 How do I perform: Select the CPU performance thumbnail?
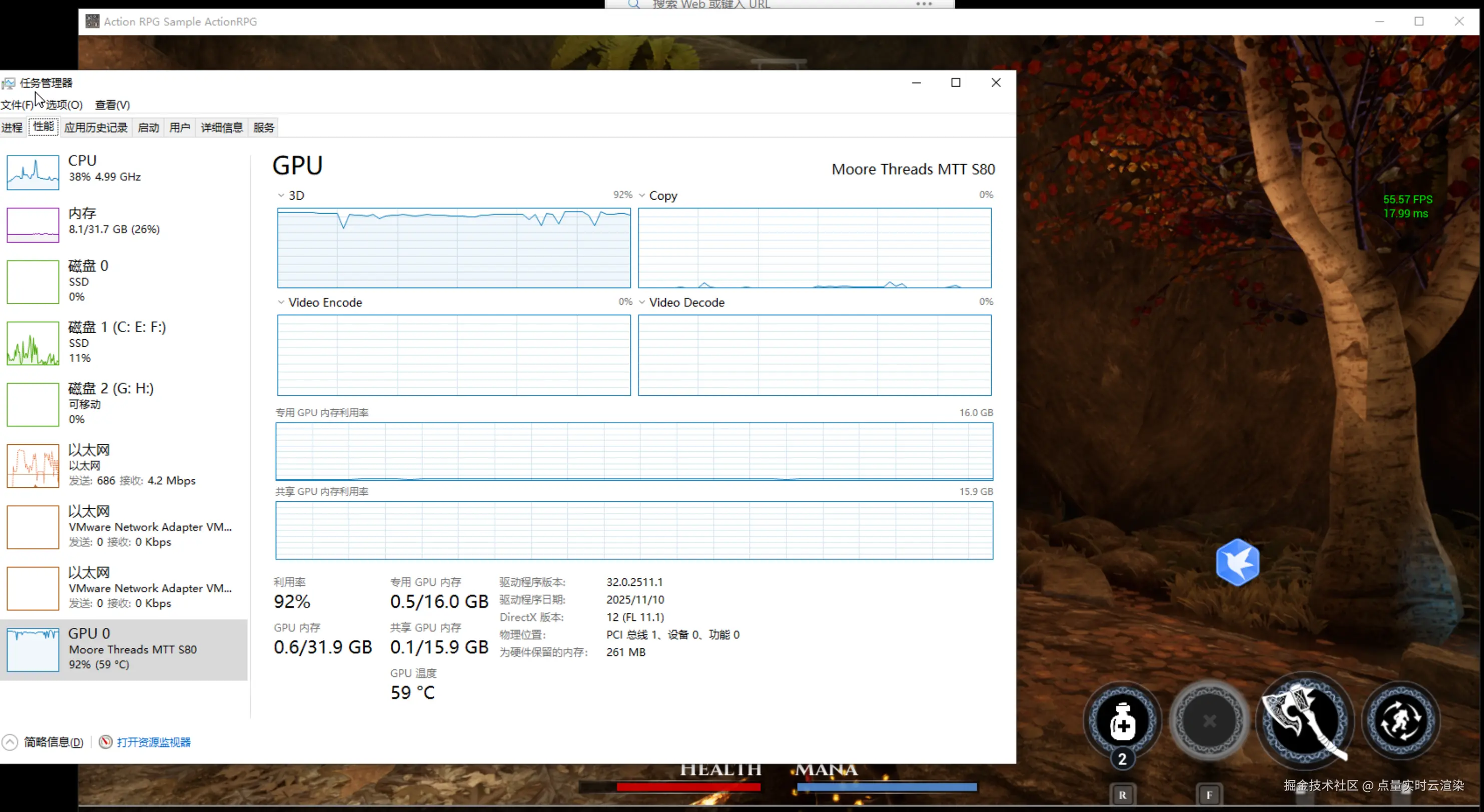click(33, 172)
